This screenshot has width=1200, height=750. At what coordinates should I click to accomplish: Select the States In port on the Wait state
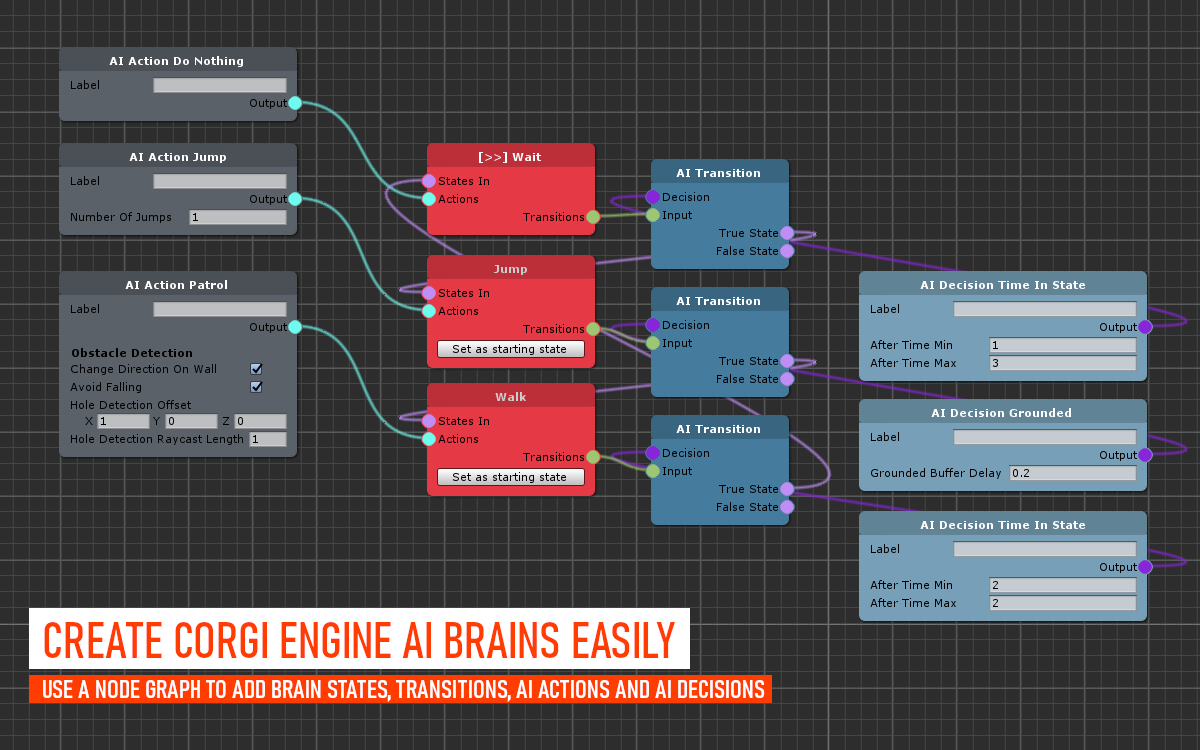(x=429, y=181)
